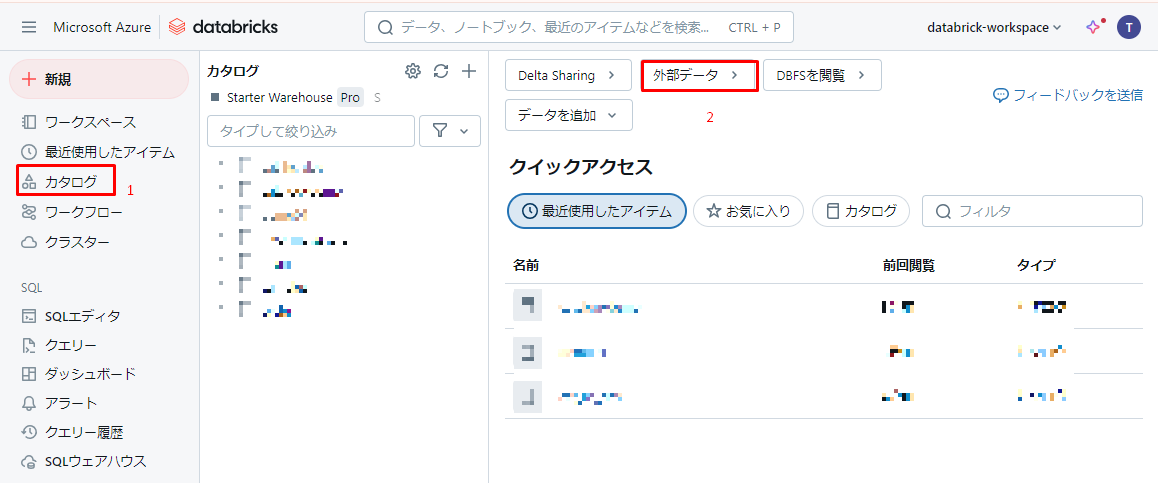
Task: Open SQLエディタ in the sidebar
Action: coord(71,316)
